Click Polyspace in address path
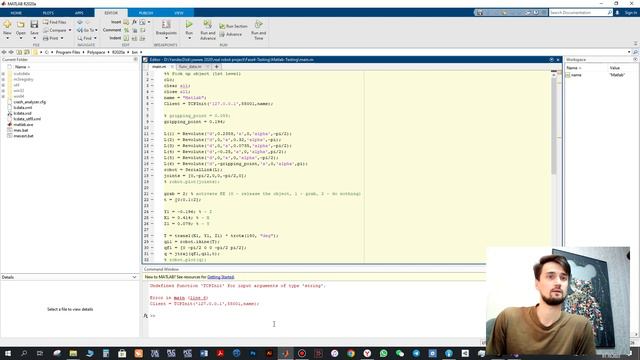Screen dimensions: 640x360 (x=96, y=52)
